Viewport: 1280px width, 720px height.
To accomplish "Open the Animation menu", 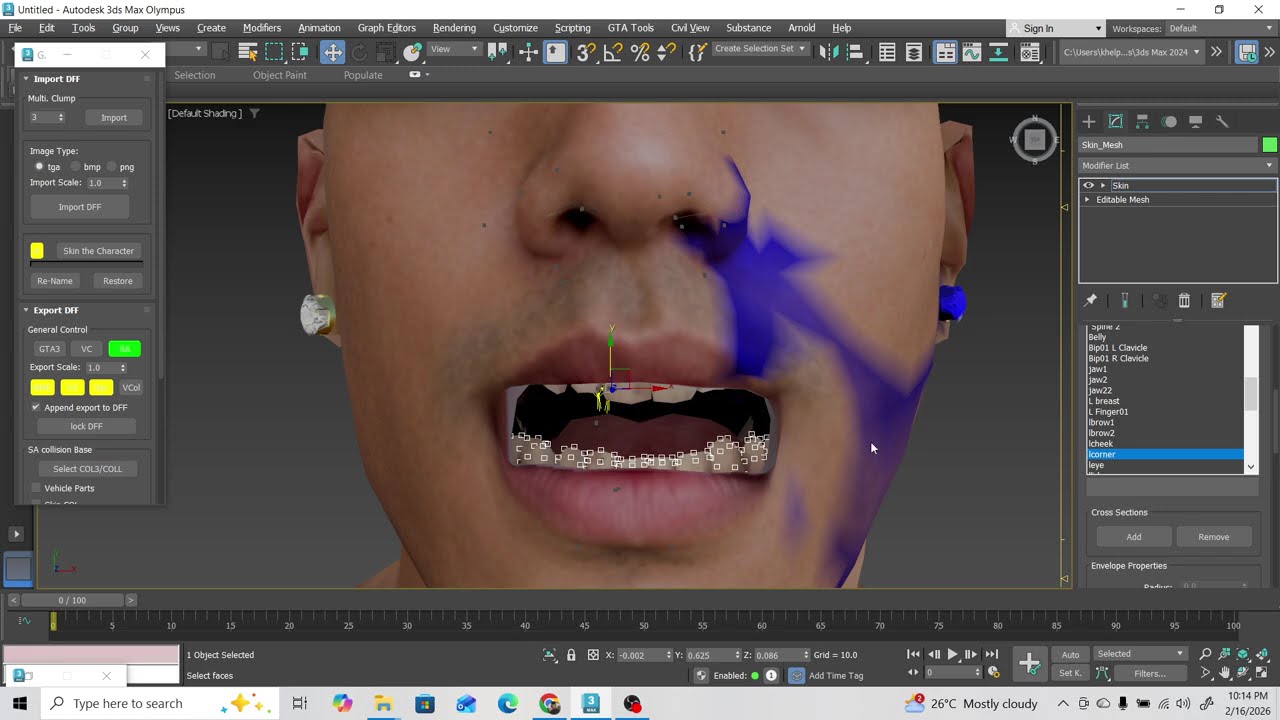I will [319, 28].
